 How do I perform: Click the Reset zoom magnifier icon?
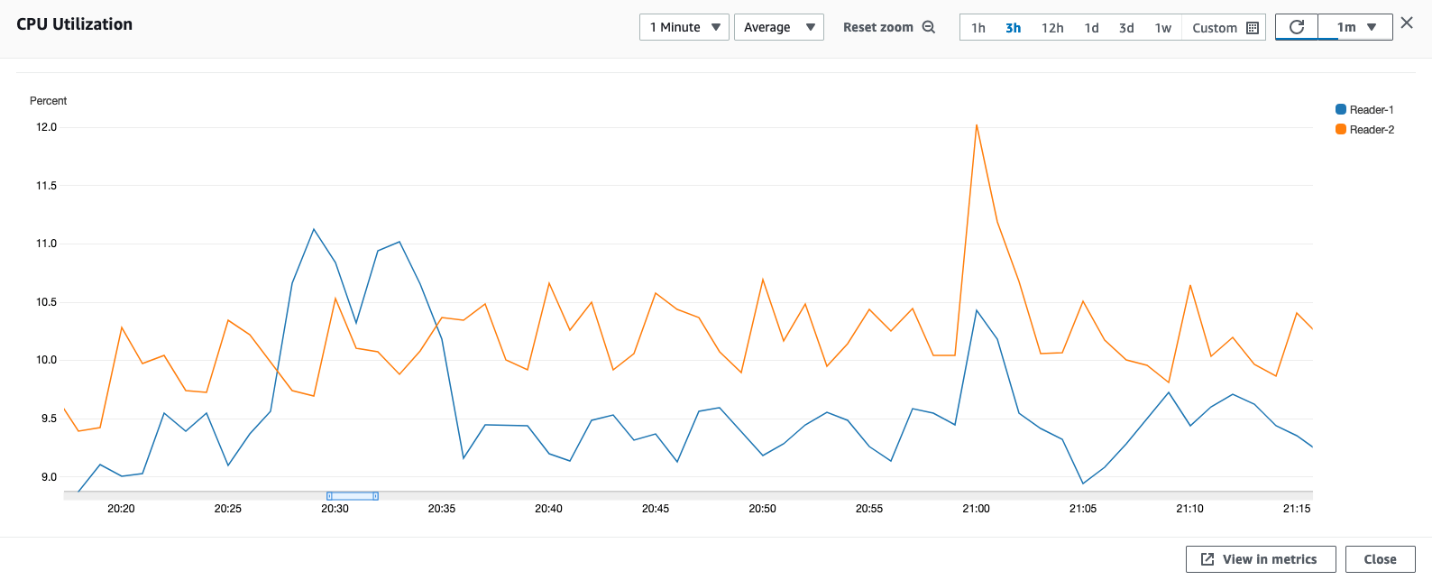[928, 27]
